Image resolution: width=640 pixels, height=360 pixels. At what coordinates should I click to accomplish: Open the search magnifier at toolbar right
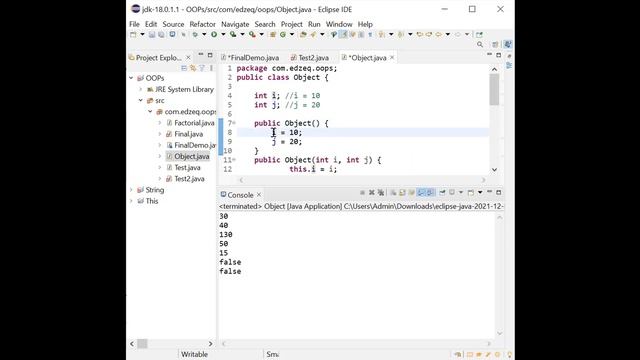(480, 44)
